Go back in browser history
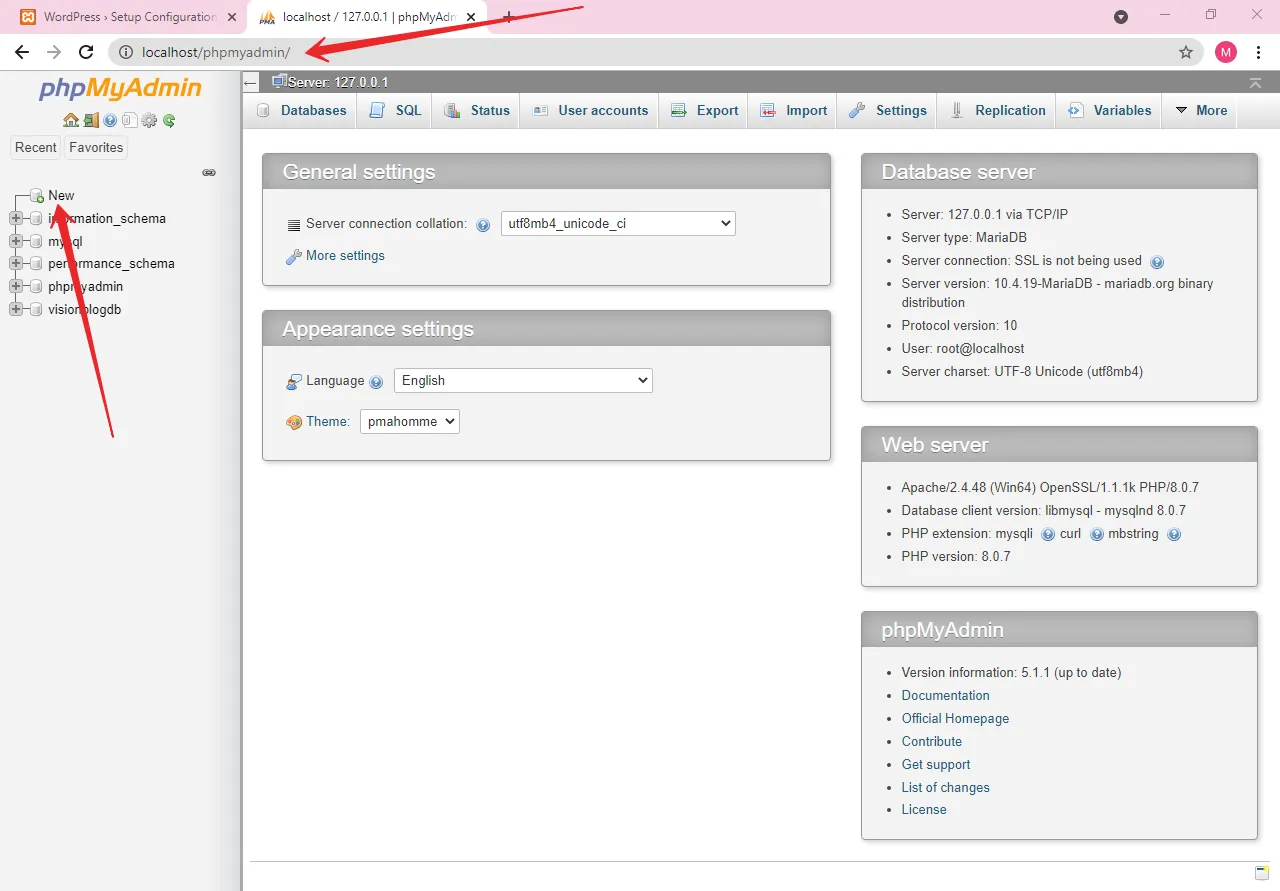 click(22, 52)
